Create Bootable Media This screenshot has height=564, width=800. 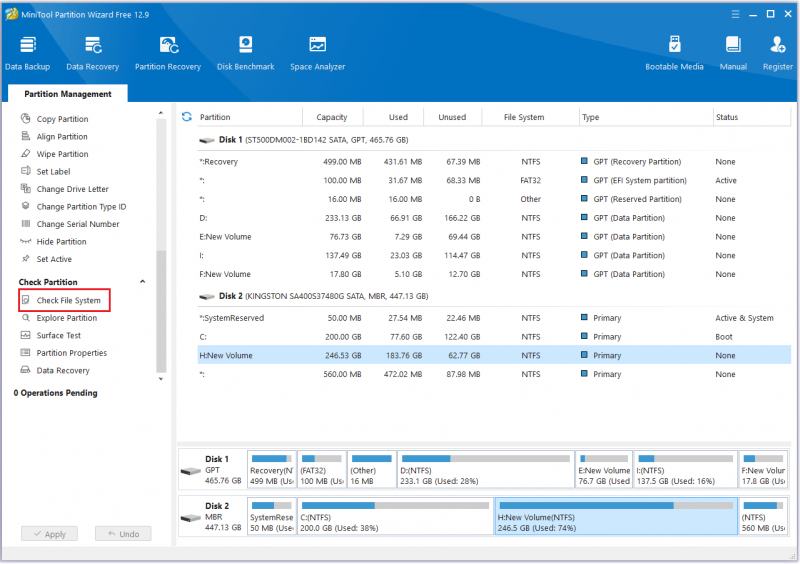pyautogui.click(x=674, y=53)
